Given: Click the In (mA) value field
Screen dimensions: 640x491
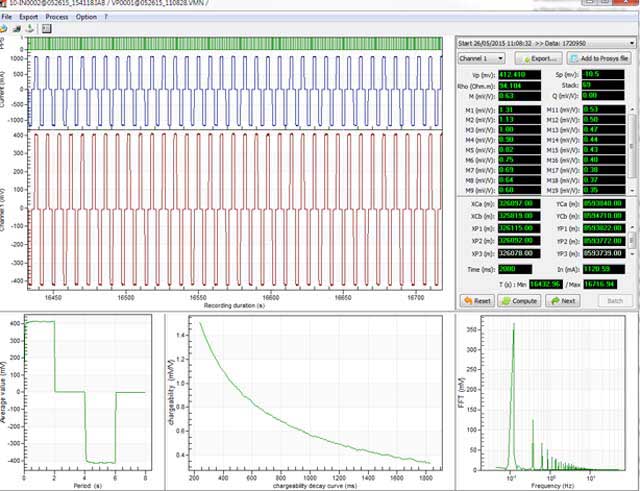Looking at the screenshot, I should (603, 269).
